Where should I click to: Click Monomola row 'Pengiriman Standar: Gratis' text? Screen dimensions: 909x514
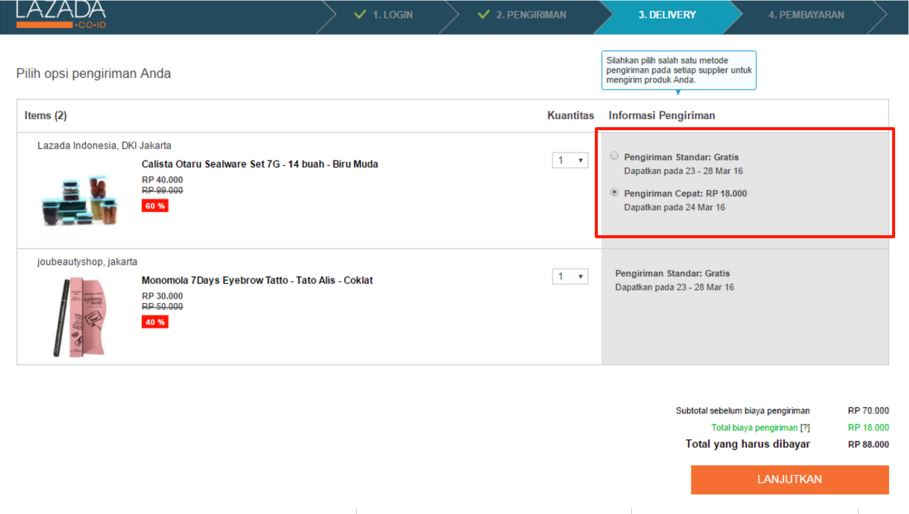pos(672,274)
